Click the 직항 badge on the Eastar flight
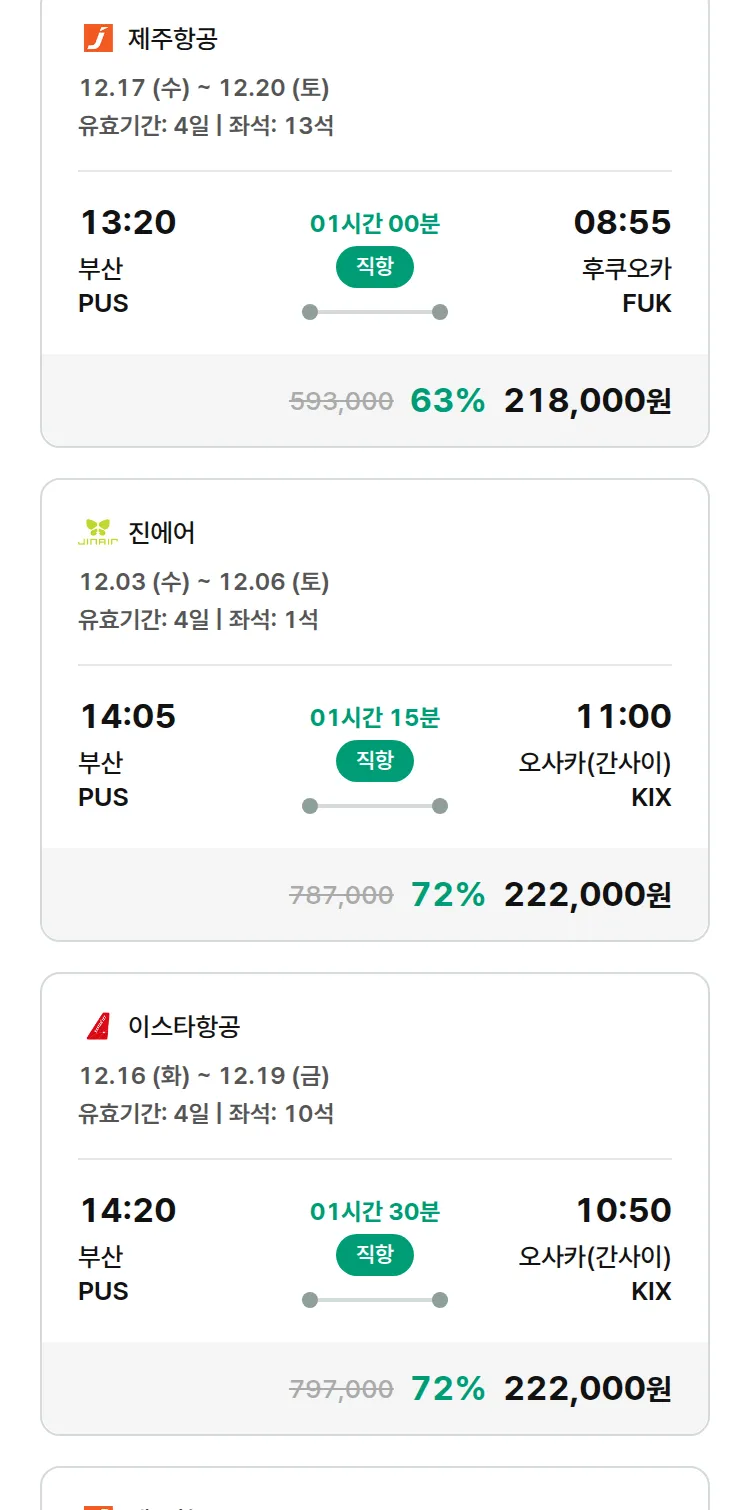The image size is (750, 1510). point(375,1255)
